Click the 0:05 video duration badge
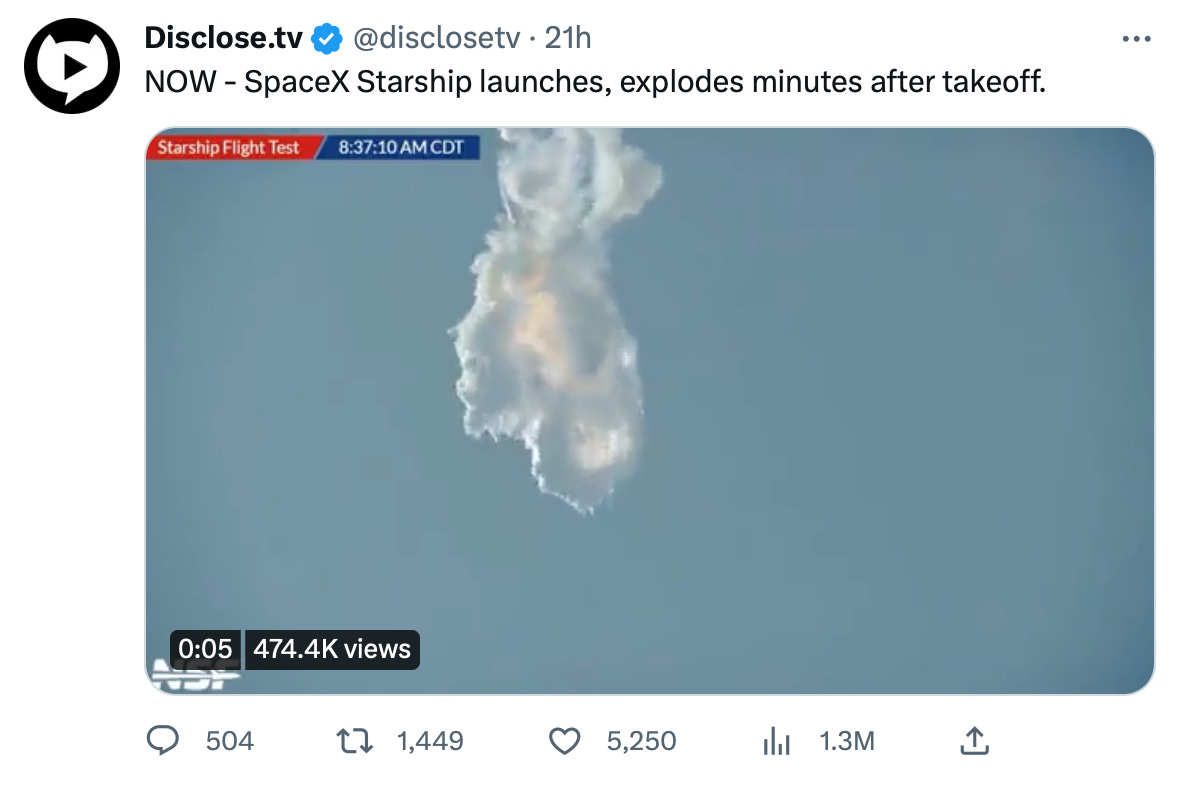The height and width of the screenshot is (800, 1184). pyautogui.click(x=205, y=649)
